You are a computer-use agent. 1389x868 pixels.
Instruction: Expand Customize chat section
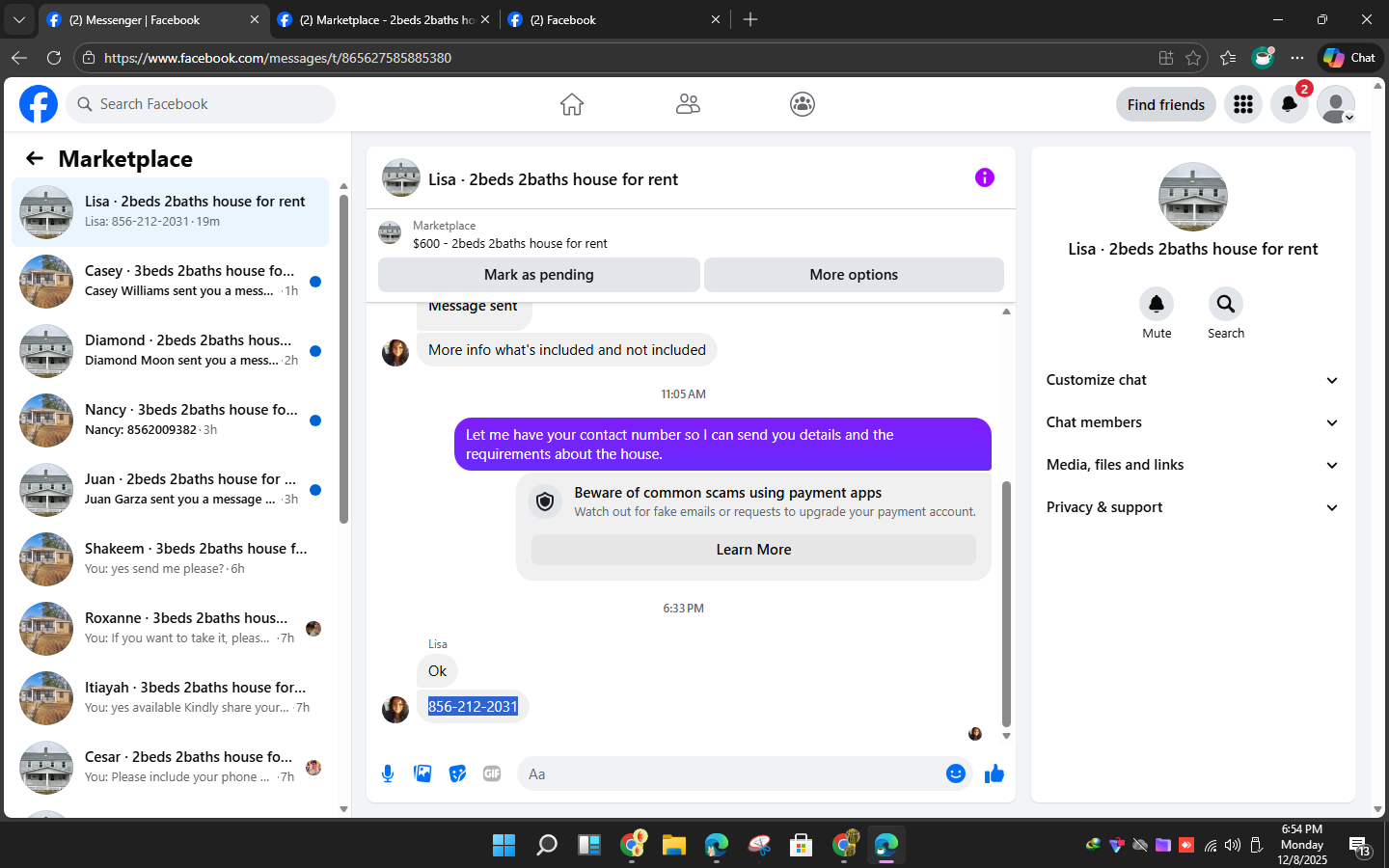(1193, 380)
